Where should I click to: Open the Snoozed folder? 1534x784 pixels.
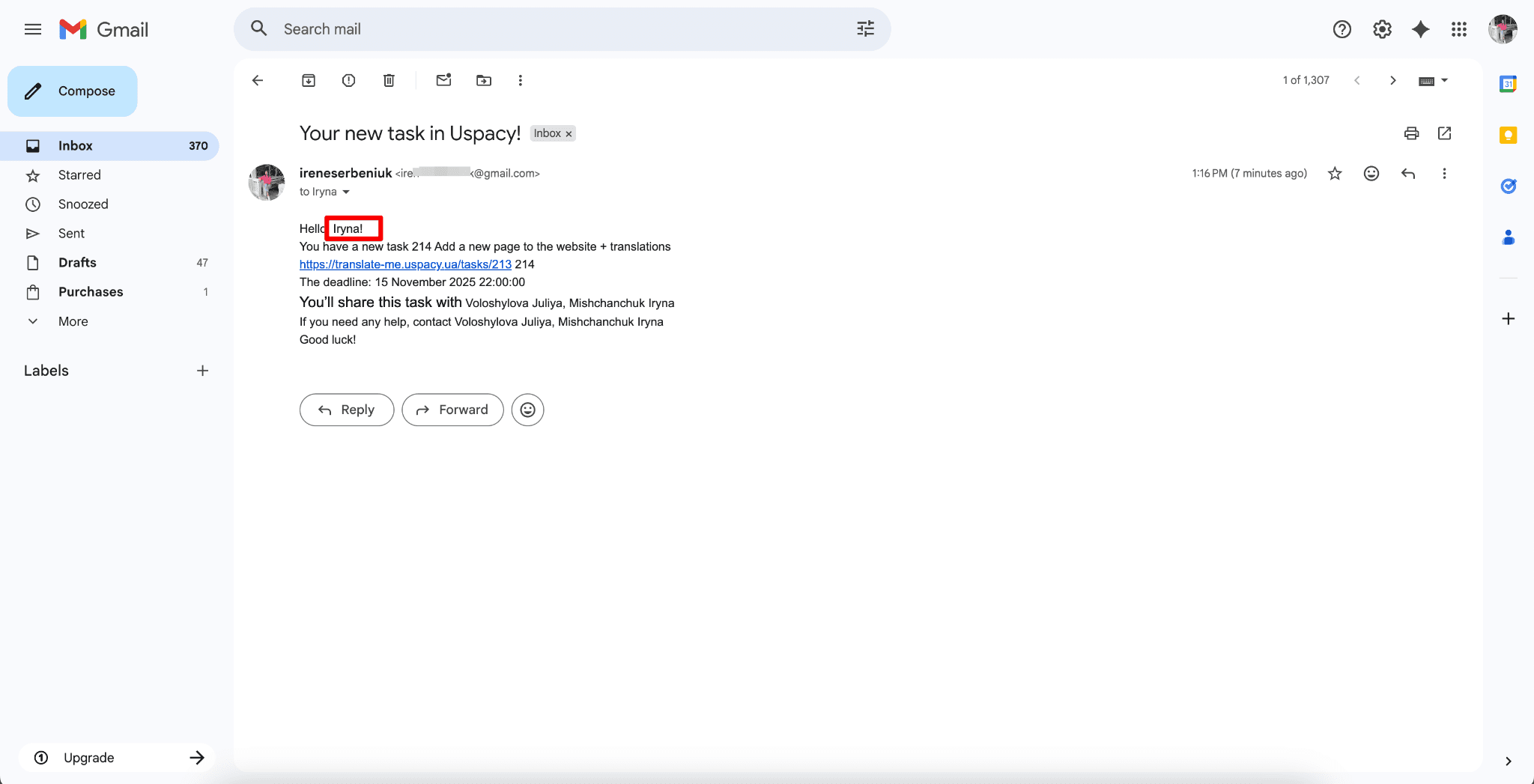83,204
